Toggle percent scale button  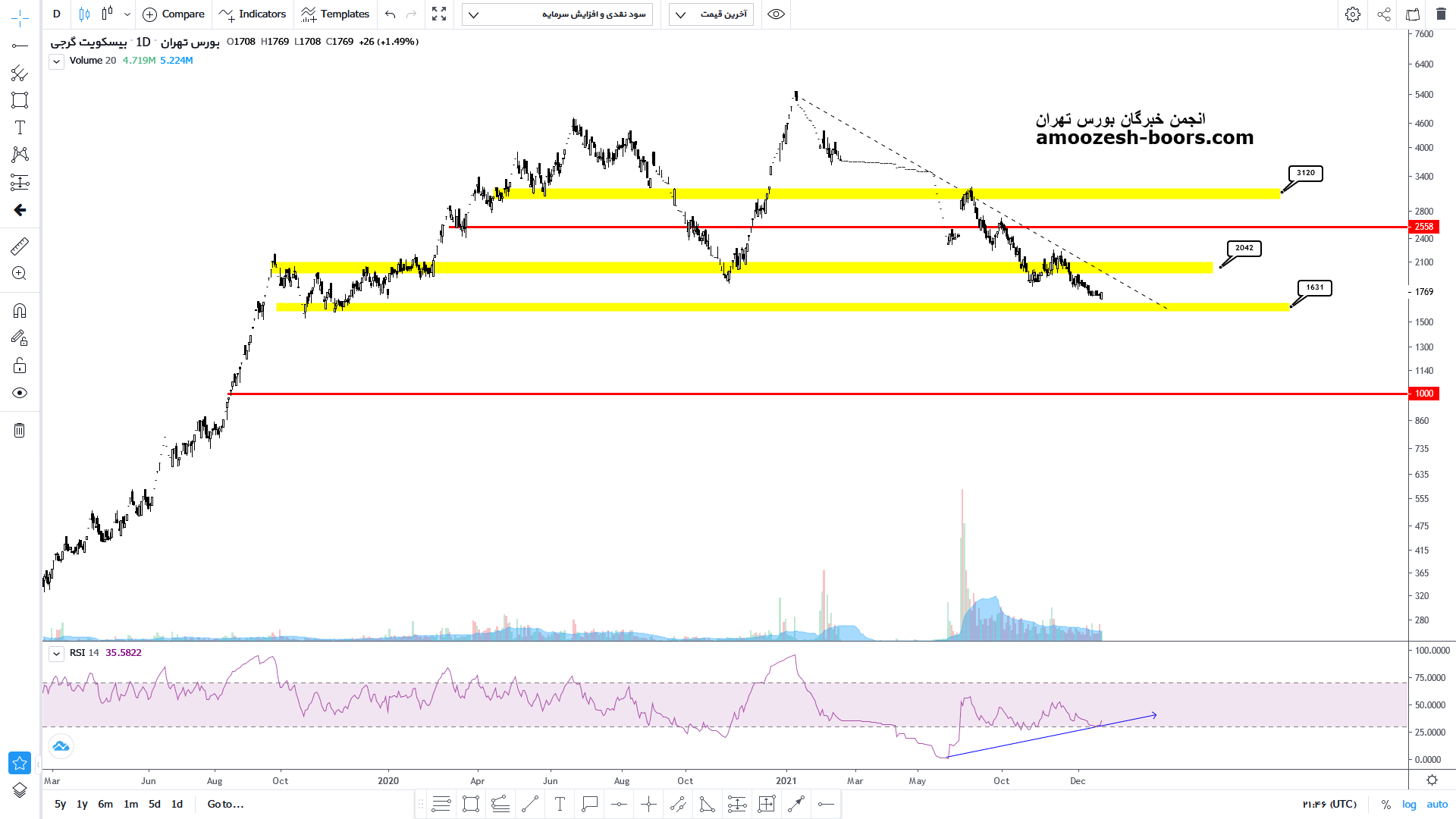click(x=1386, y=805)
